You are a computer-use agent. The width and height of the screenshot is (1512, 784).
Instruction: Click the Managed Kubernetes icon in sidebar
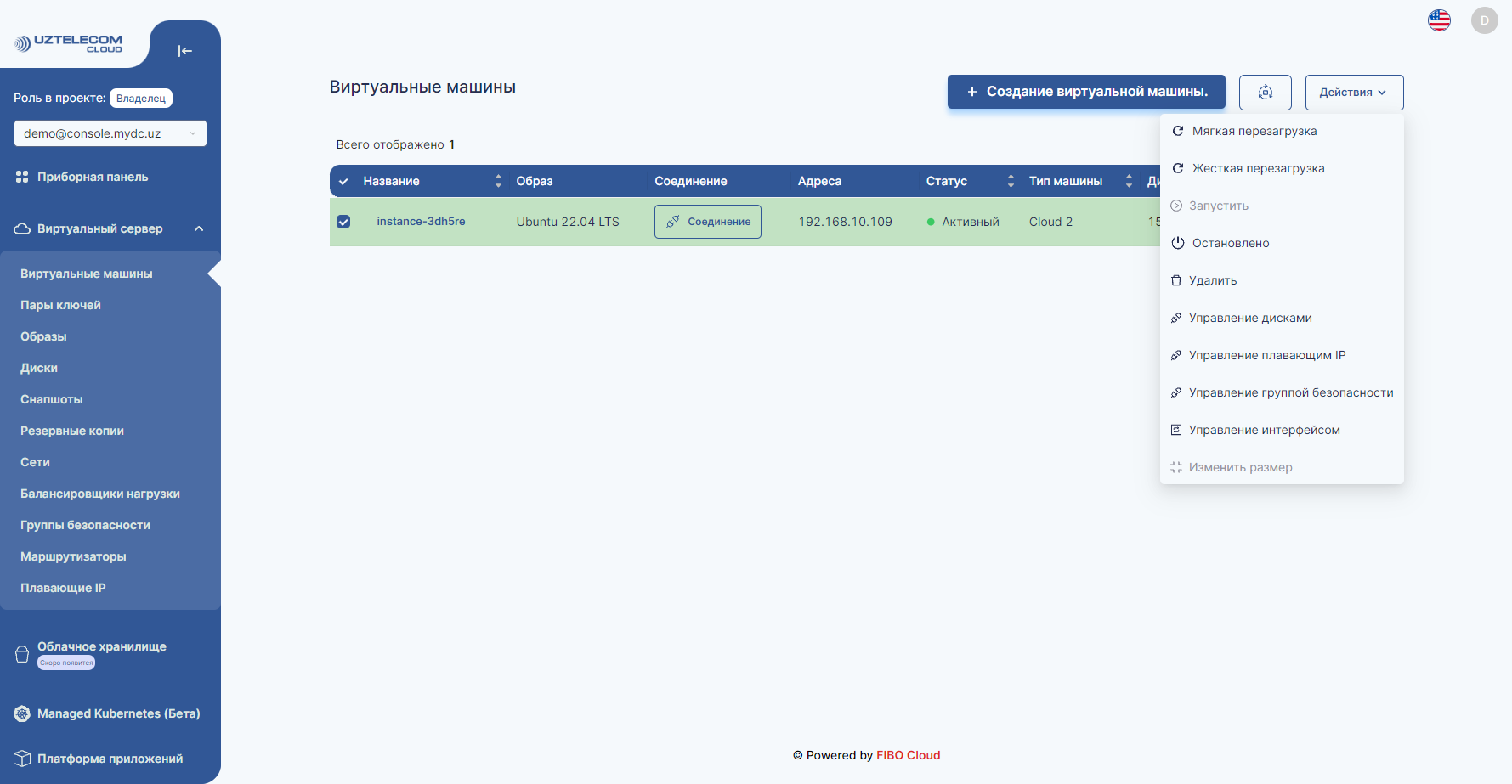(22, 713)
